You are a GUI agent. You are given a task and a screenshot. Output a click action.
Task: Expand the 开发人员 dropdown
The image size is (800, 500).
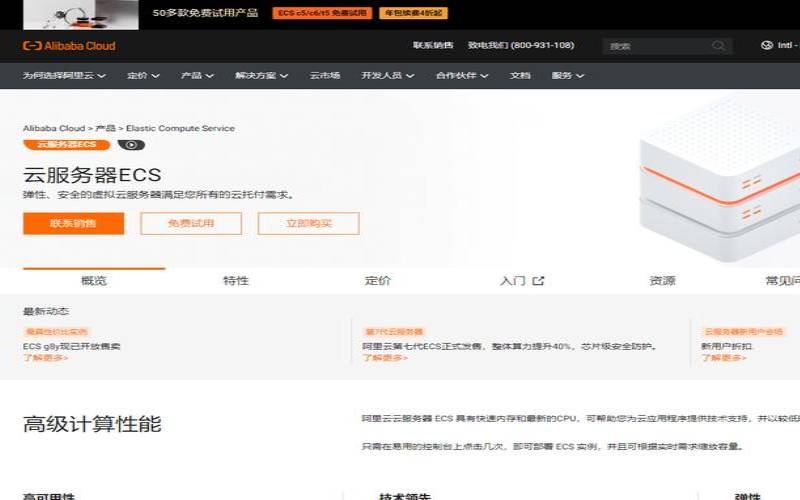coord(387,76)
